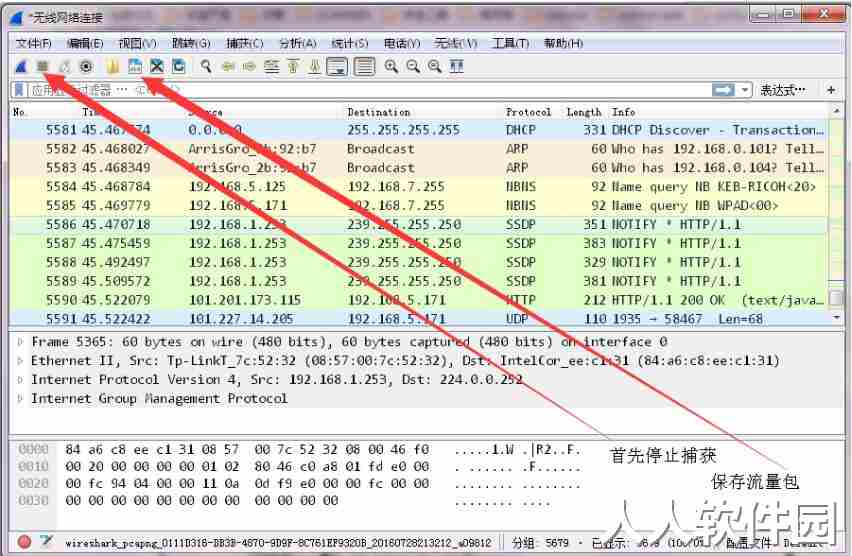Viewport: 852px width, 556px height.
Task: Go to a specific packet icon
Action: tap(271, 67)
